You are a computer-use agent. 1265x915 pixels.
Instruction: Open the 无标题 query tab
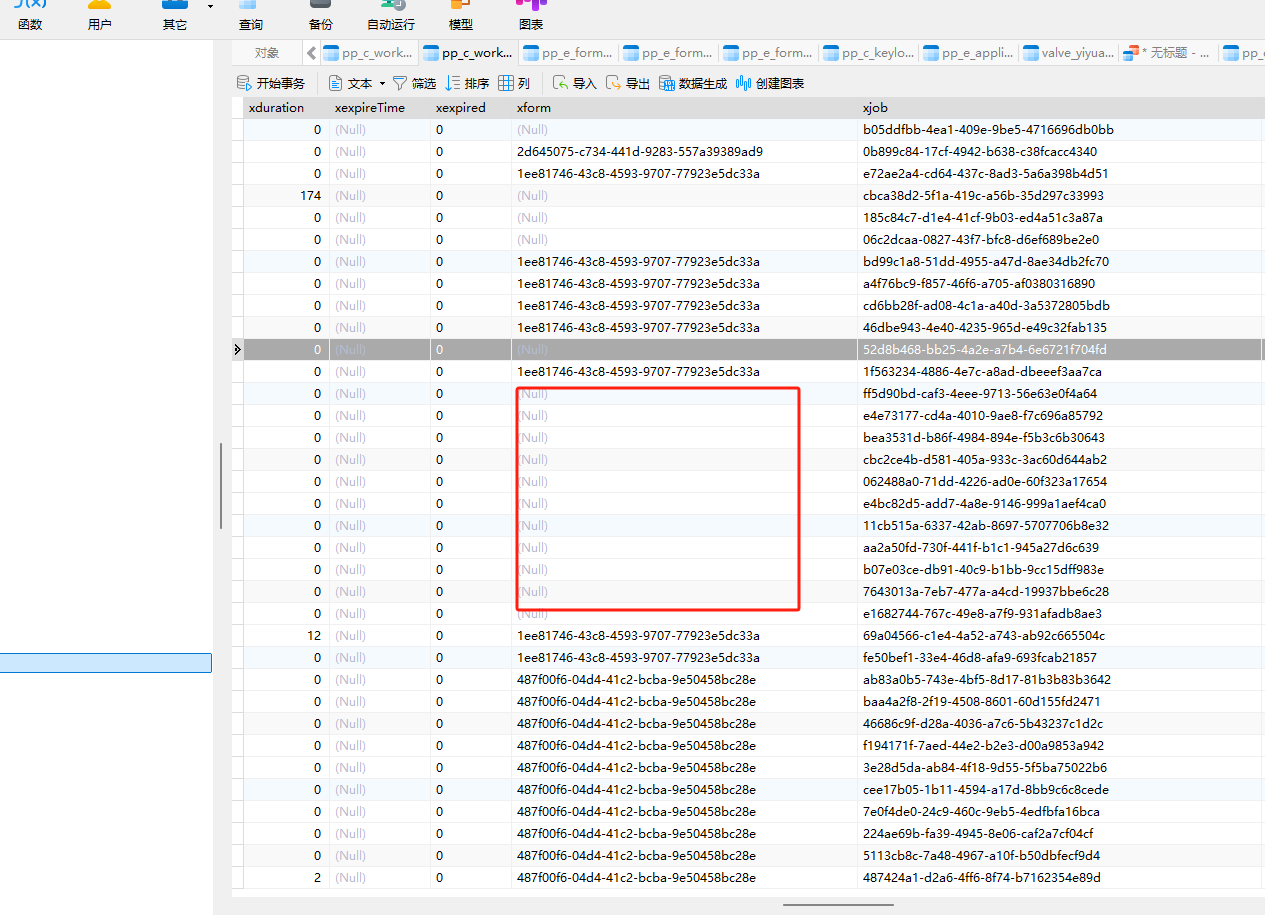click(1170, 53)
